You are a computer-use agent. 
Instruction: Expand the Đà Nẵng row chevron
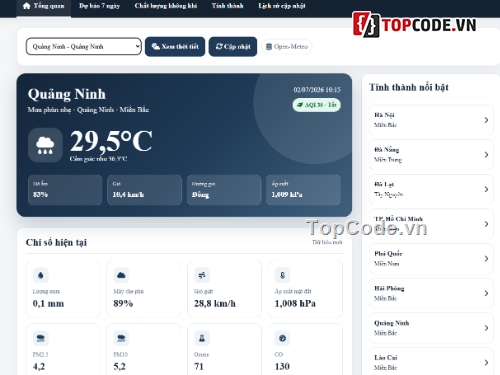click(486, 155)
